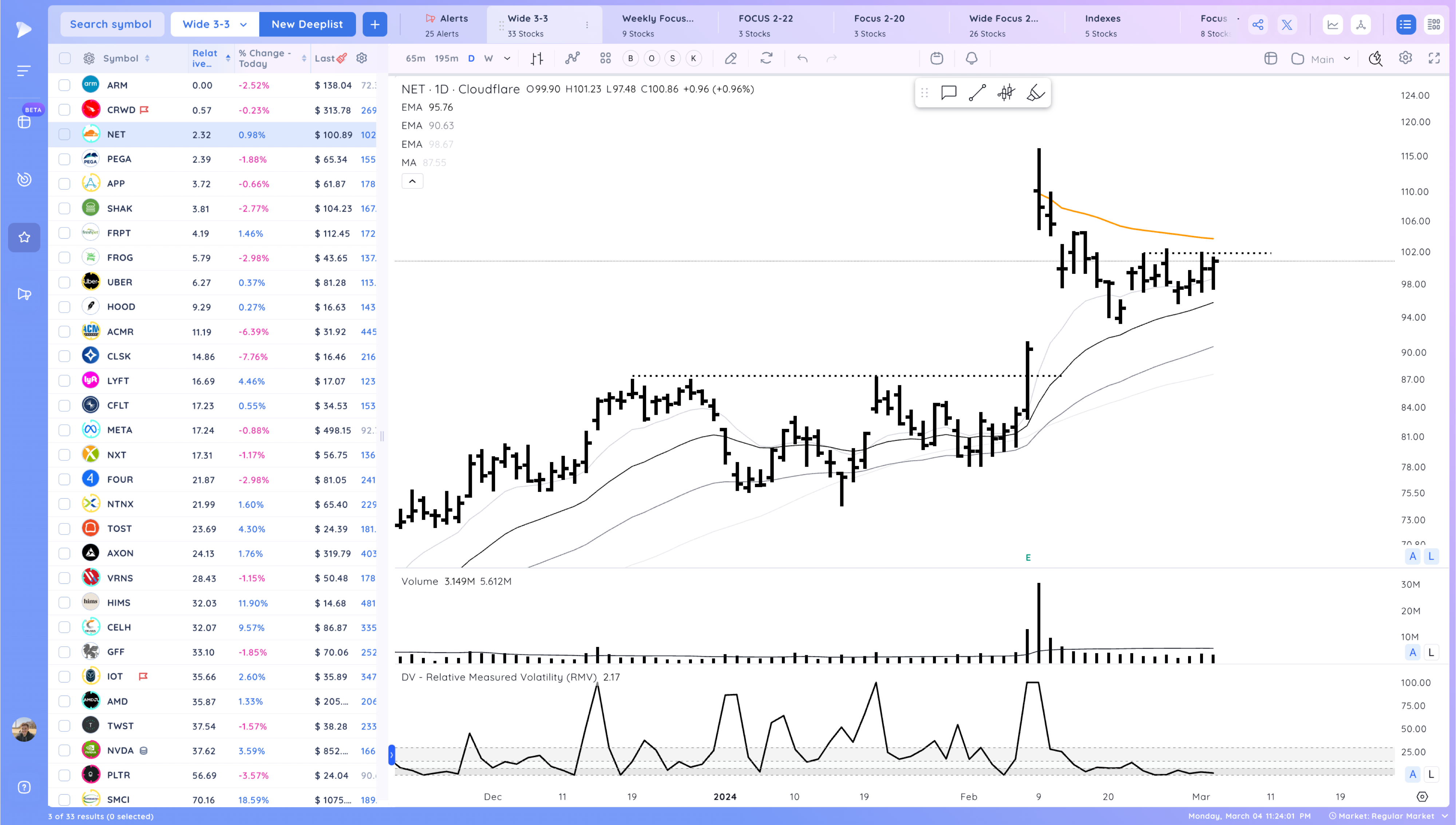Open the Wide 3-3 list dropdown
1456x825 pixels.
pyautogui.click(x=215, y=24)
